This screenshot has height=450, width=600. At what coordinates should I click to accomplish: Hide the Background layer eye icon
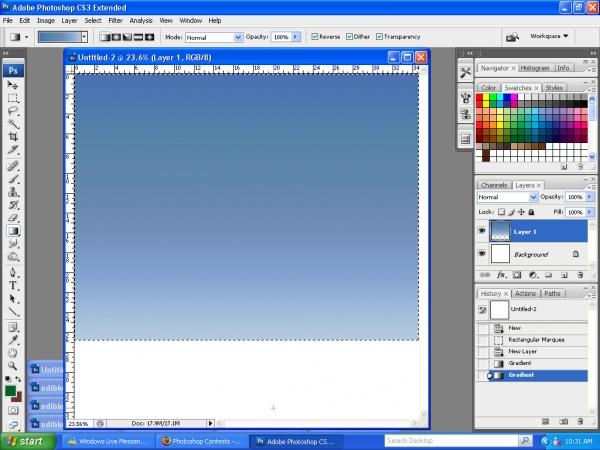[x=482, y=254]
